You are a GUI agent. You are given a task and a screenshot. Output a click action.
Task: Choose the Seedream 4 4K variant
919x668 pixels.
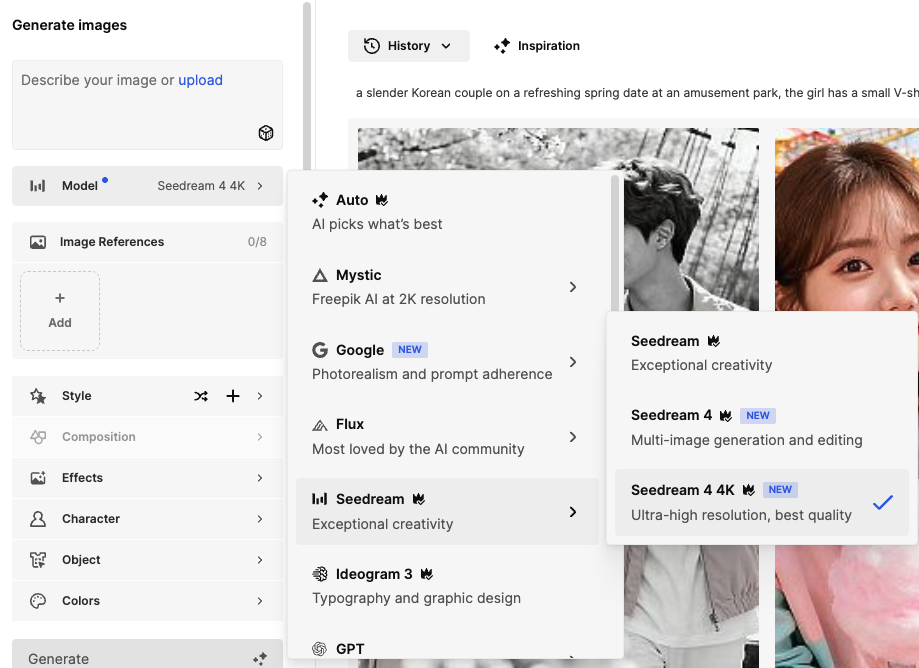tap(762, 502)
